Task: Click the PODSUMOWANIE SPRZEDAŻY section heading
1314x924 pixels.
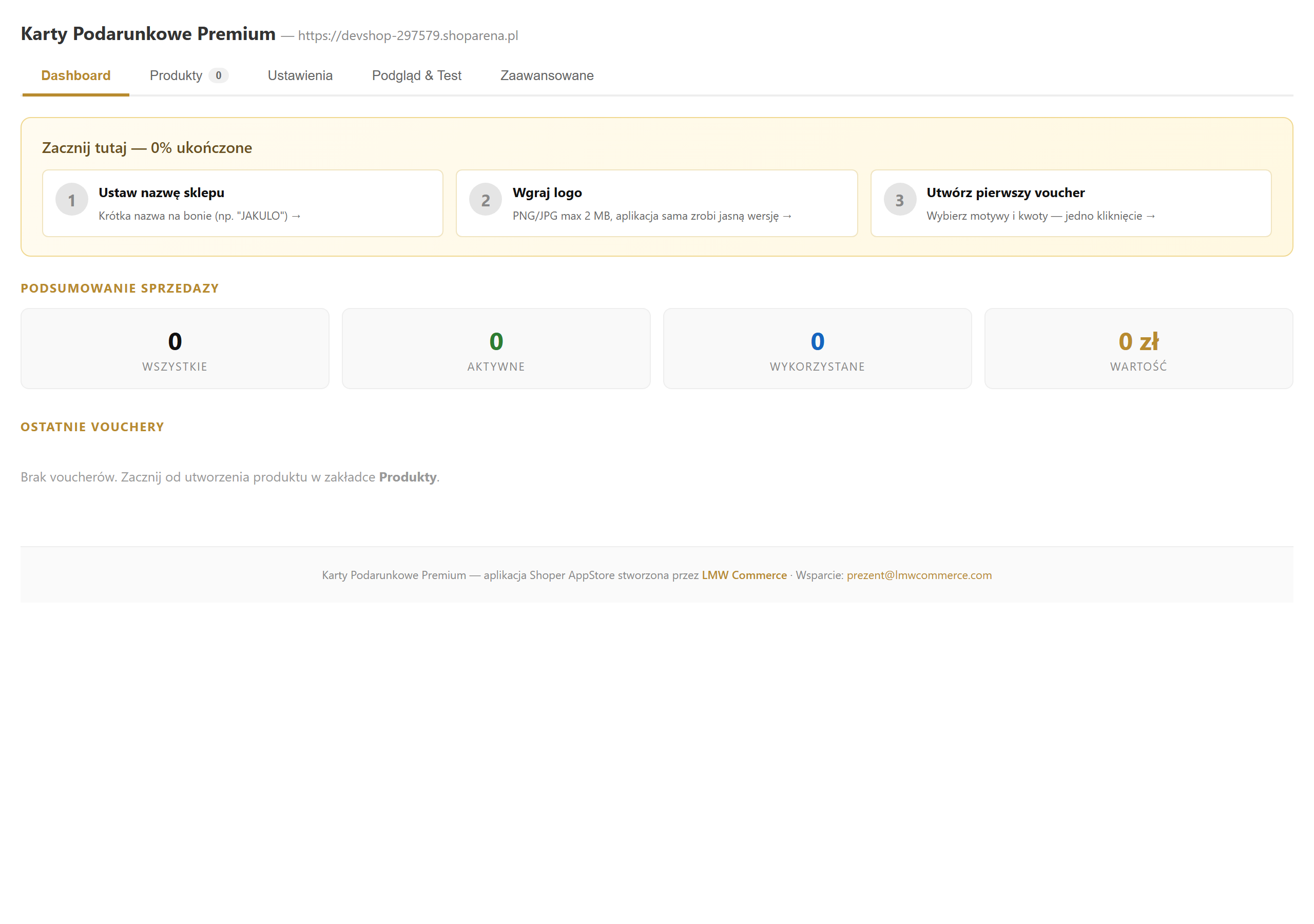Action: (x=120, y=288)
